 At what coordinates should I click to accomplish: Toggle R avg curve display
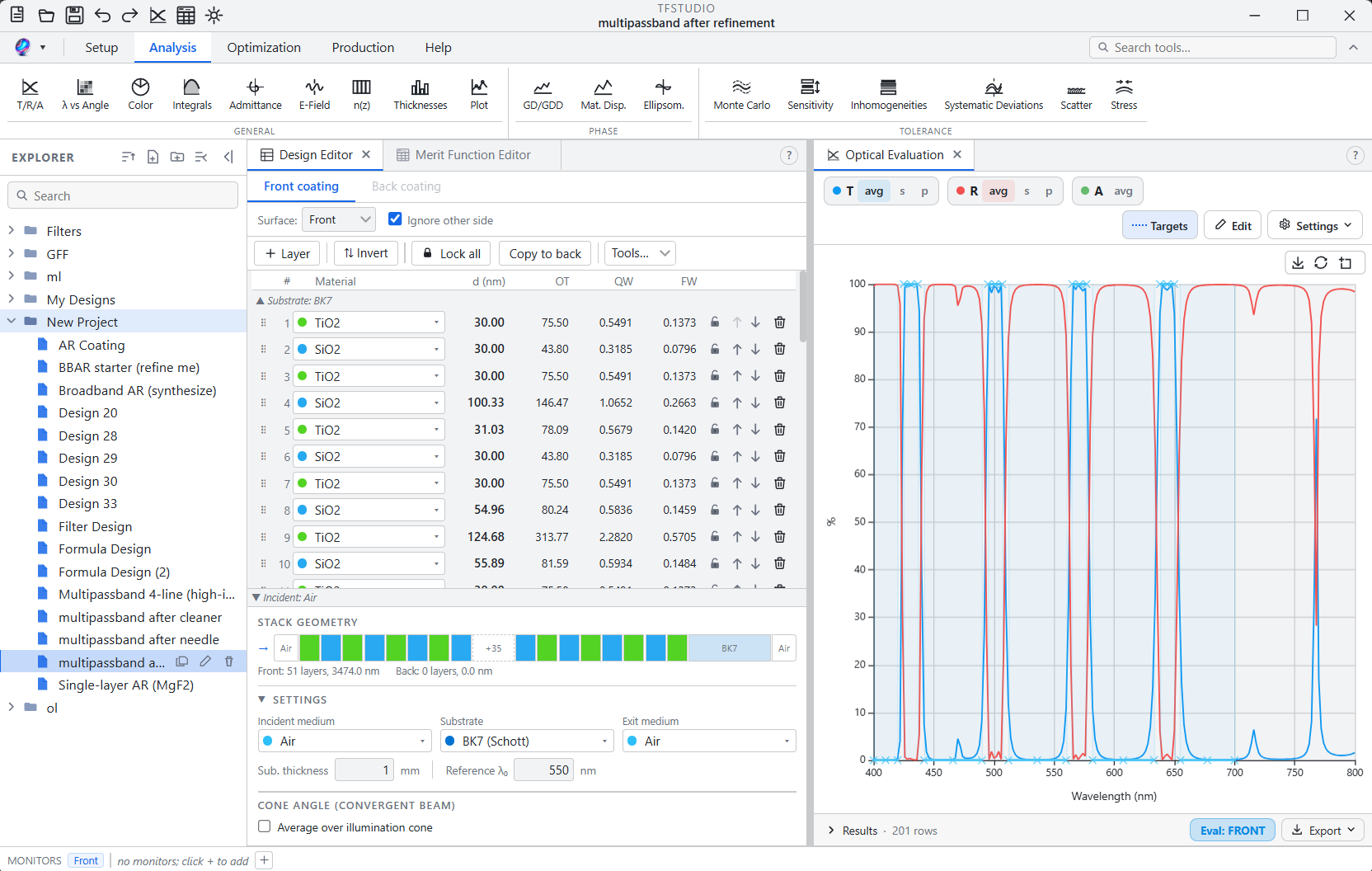[998, 191]
